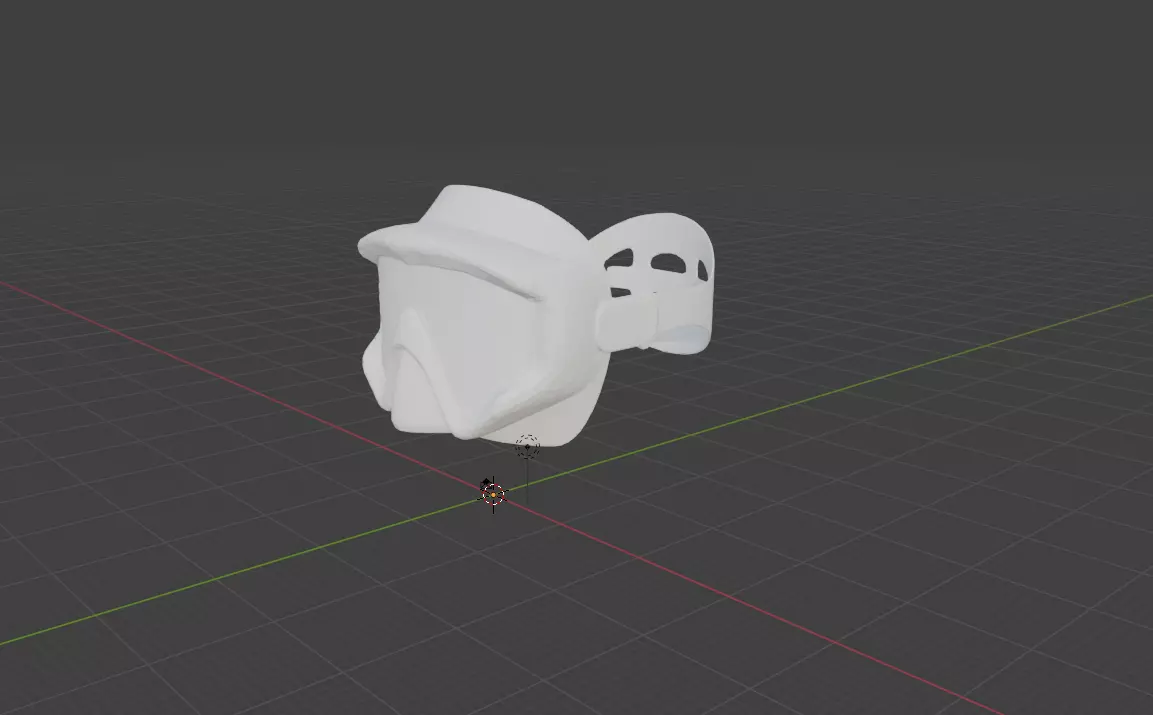Select the rectangular strap piece joining the meshes

click(x=626, y=323)
